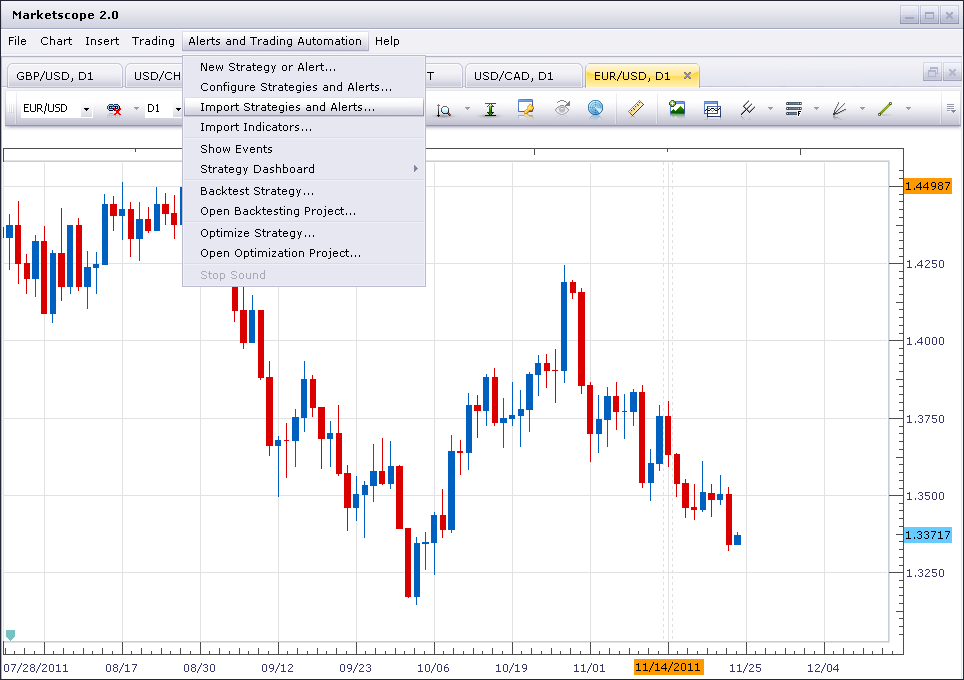
Task: Click the 1.3250 price axis label
Action: click(x=925, y=573)
